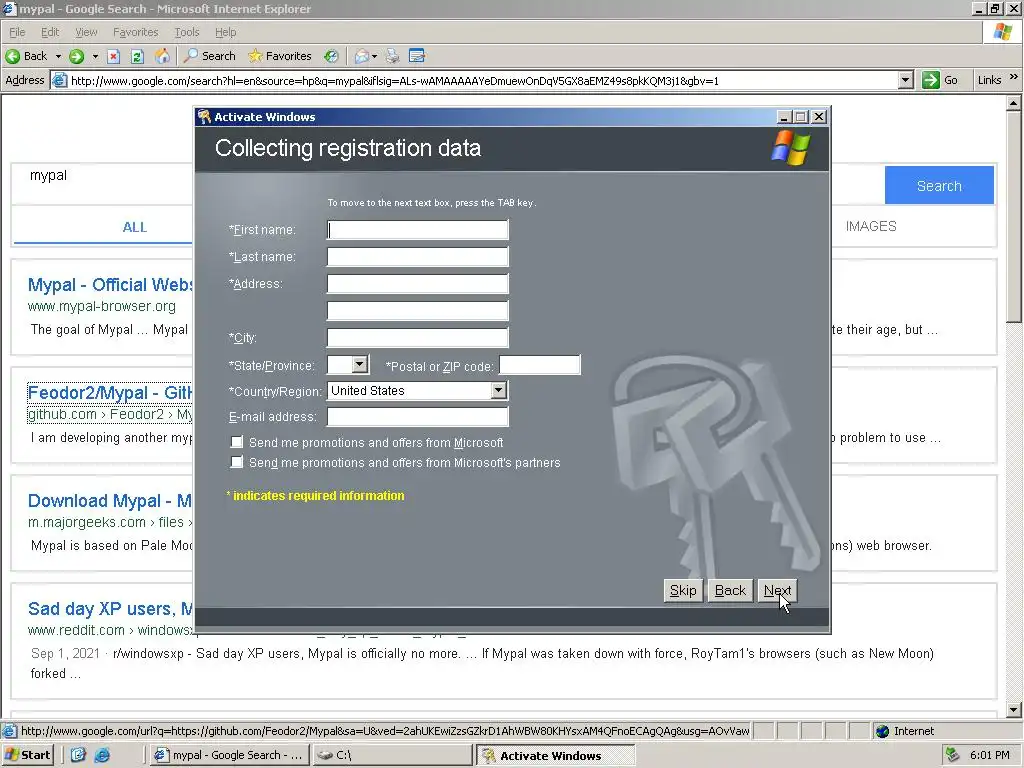Switch to the IMAGES tab on Google
Screen dimensions: 1024x768
click(x=871, y=226)
